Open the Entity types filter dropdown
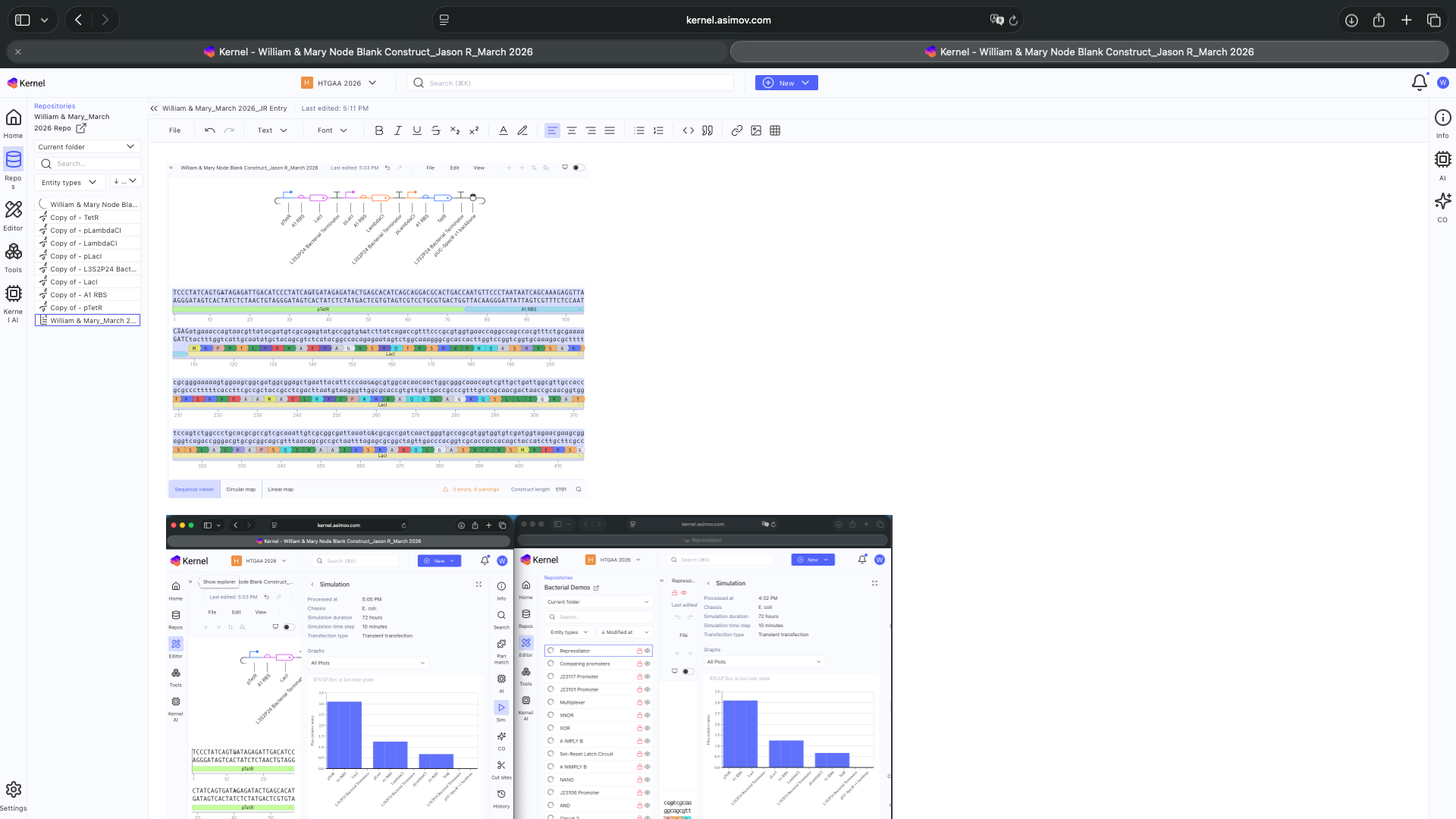Viewport: 1456px width, 819px height. point(70,182)
